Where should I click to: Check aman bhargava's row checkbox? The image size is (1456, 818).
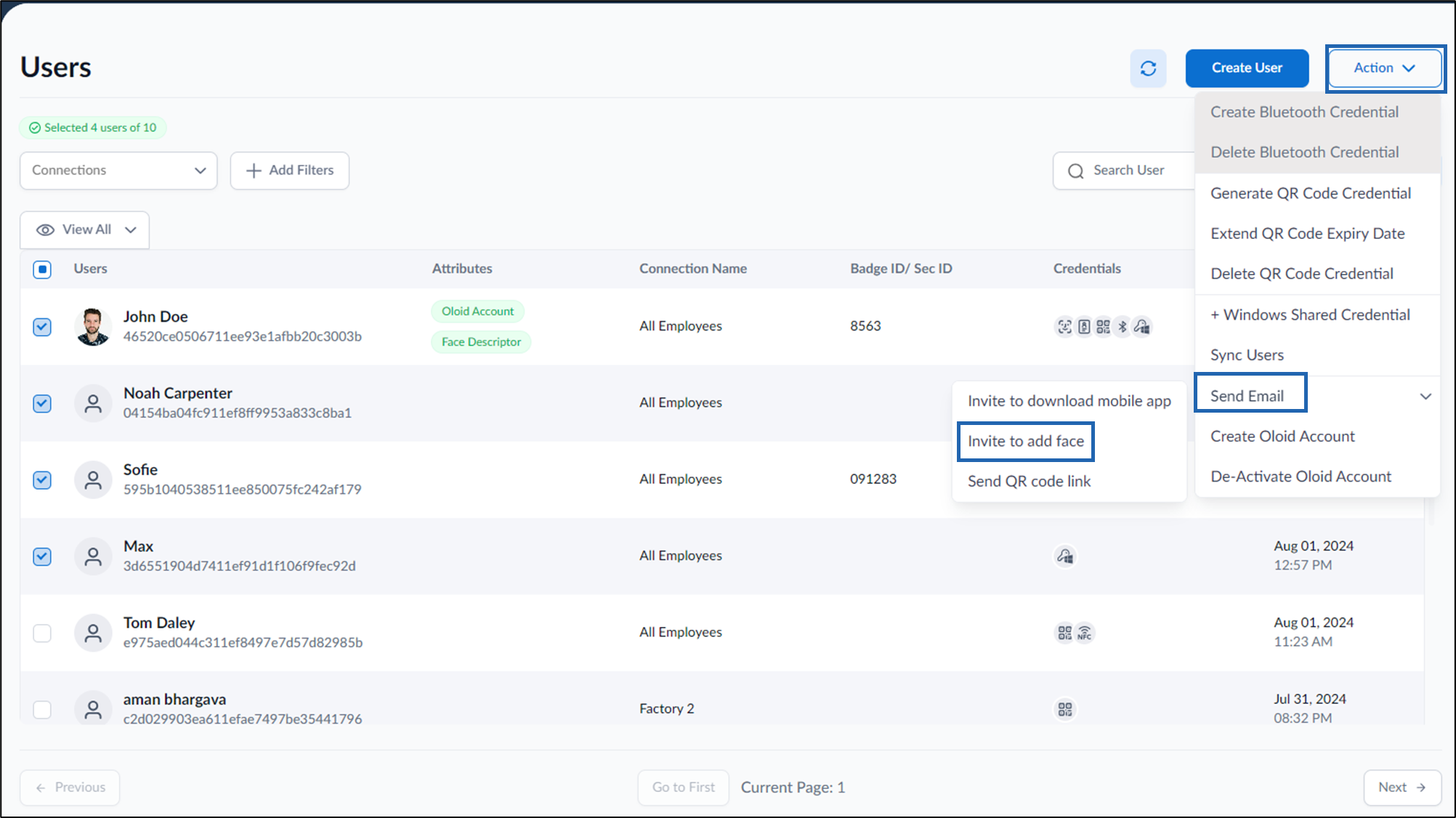tap(42, 709)
